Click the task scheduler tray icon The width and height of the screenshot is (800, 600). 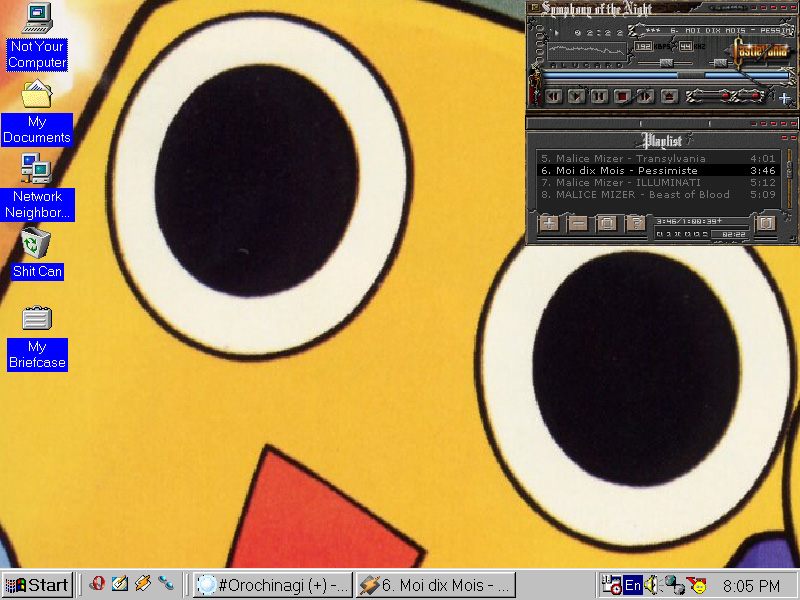[x=611, y=585]
